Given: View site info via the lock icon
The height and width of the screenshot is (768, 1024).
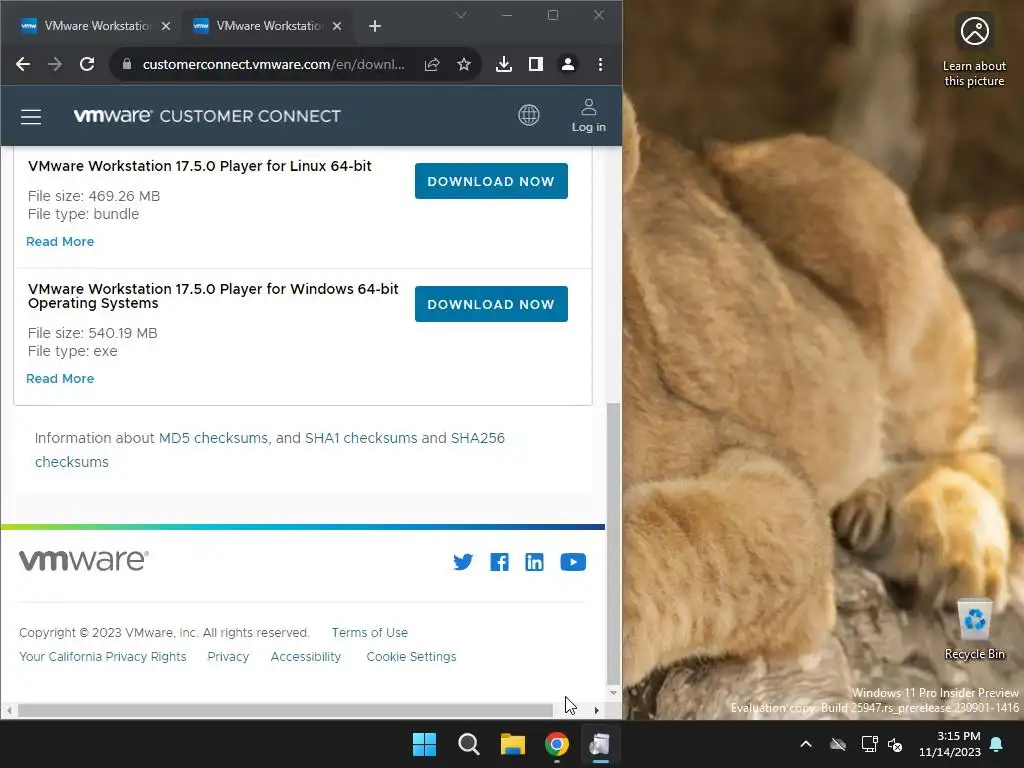Looking at the screenshot, I should tap(127, 64).
